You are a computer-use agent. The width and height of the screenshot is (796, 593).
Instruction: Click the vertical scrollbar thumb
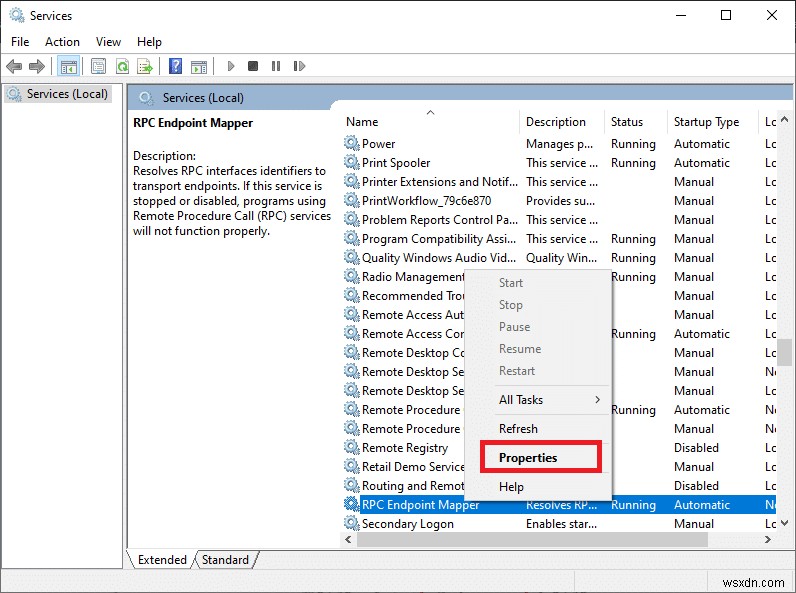784,352
